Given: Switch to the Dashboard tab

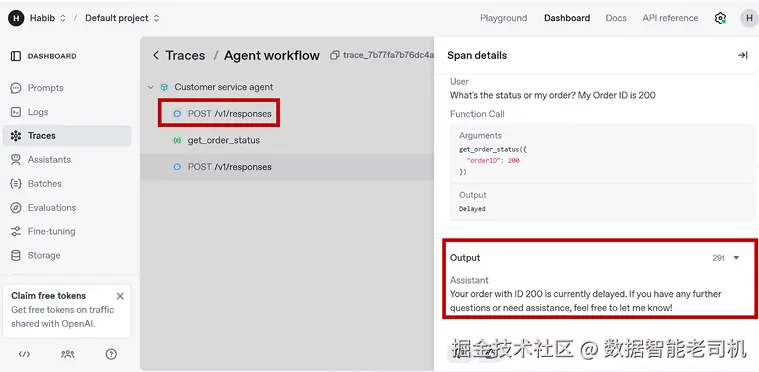Looking at the screenshot, I should (567, 18).
